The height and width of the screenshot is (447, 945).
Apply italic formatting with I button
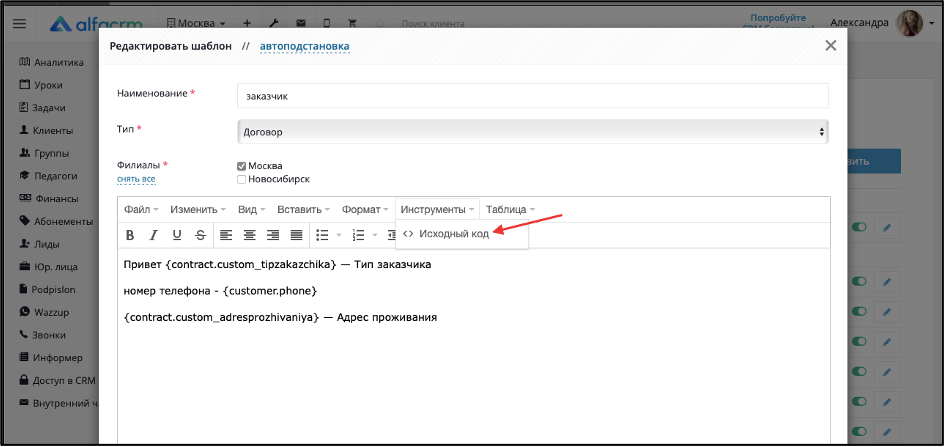coord(153,236)
